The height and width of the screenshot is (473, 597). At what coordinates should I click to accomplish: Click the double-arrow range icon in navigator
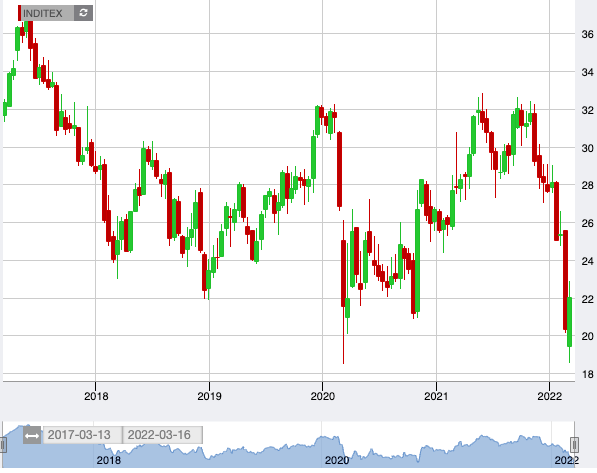click(32, 435)
